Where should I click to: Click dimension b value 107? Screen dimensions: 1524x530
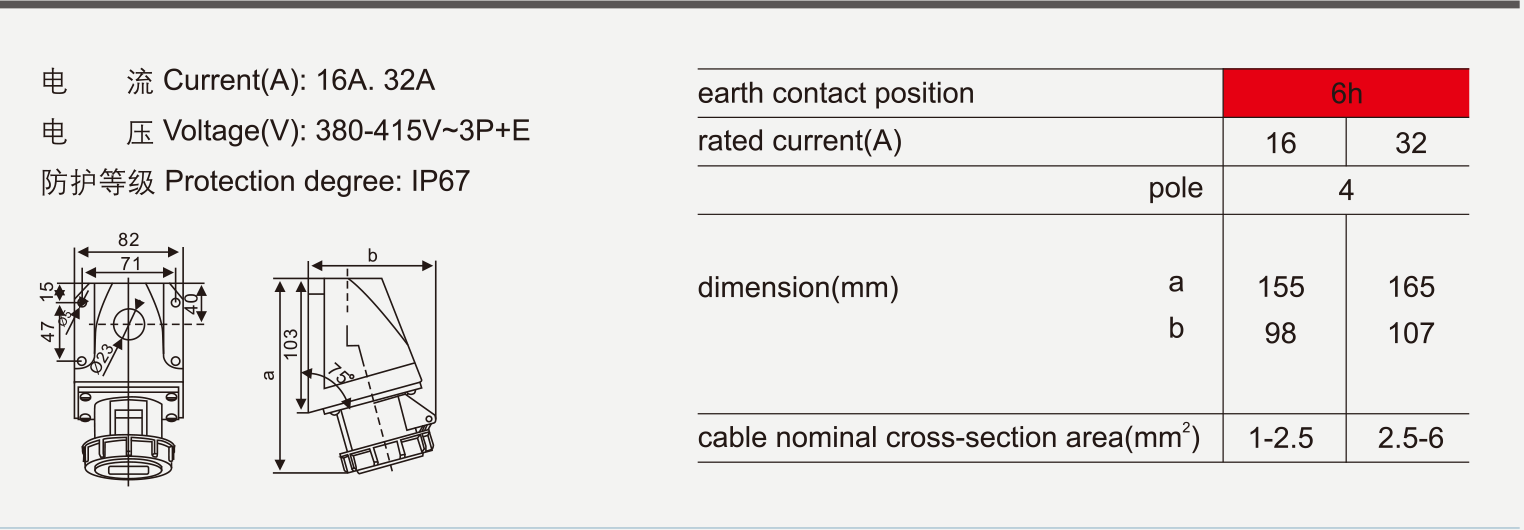[1411, 333]
